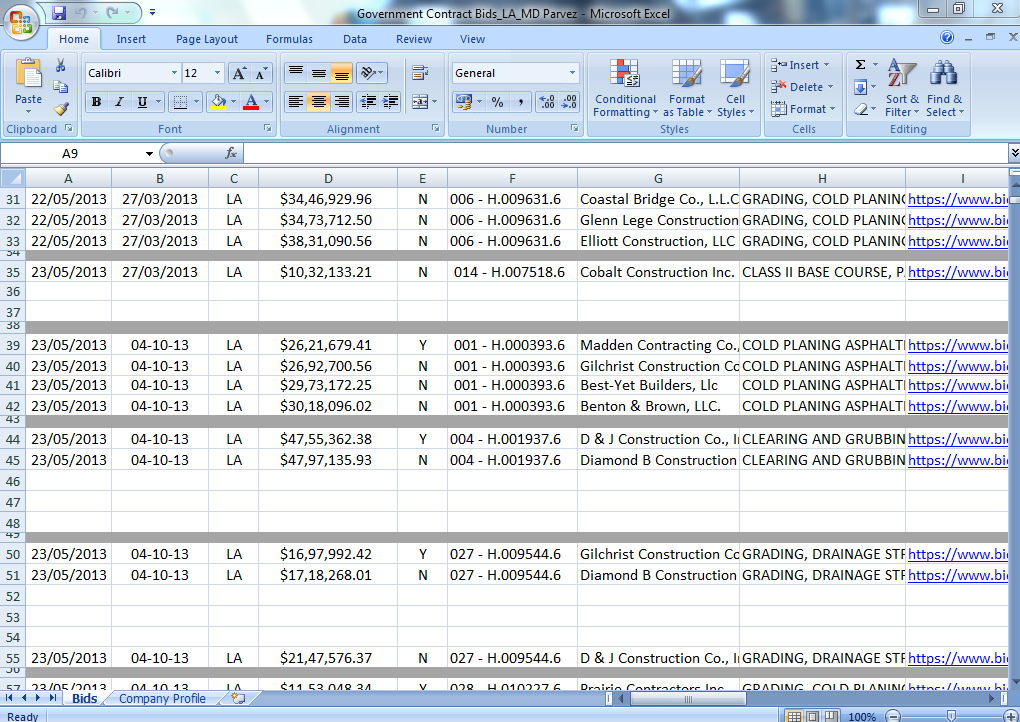Select the Underline formatting icon
Viewport: 1020px width, 722px height.
click(x=143, y=101)
